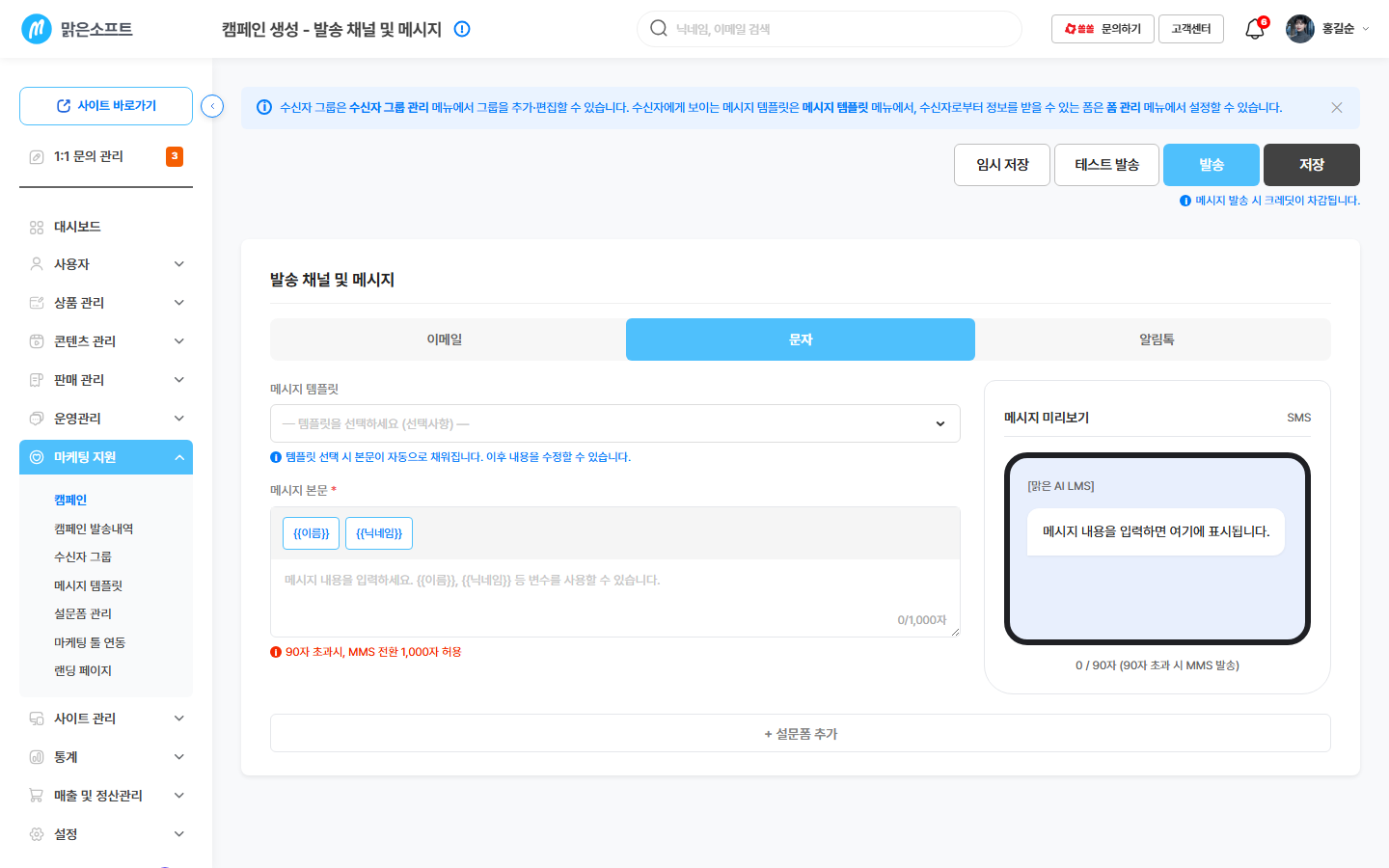This screenshot has width=1389, height=868.
Task: Click the 운영관리 icon
Action: point(37,419)
